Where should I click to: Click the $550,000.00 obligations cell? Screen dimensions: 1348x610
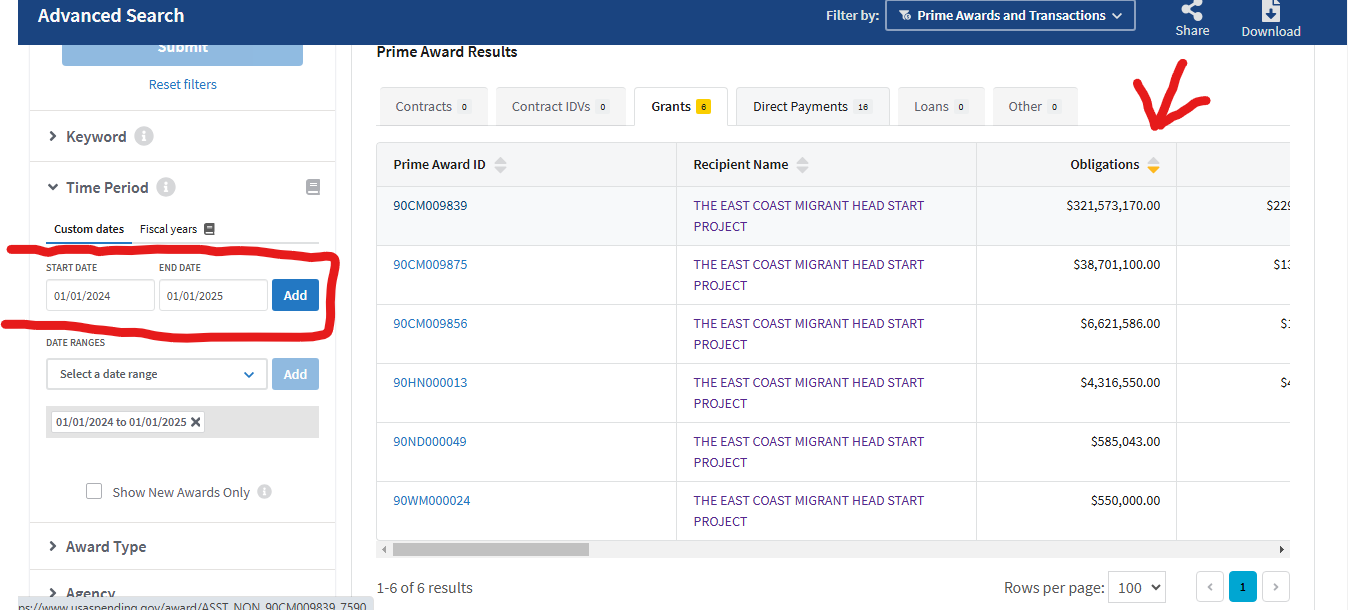1076,511
